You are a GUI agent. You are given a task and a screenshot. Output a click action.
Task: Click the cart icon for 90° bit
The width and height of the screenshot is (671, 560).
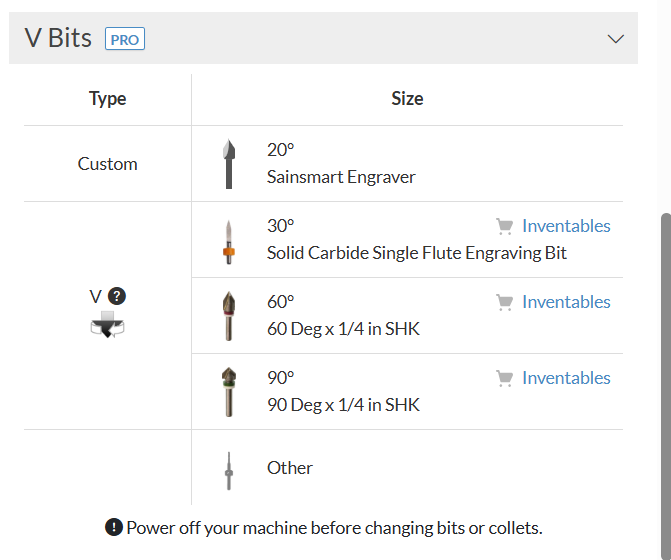pyautogui.click(x=505, y=378)
